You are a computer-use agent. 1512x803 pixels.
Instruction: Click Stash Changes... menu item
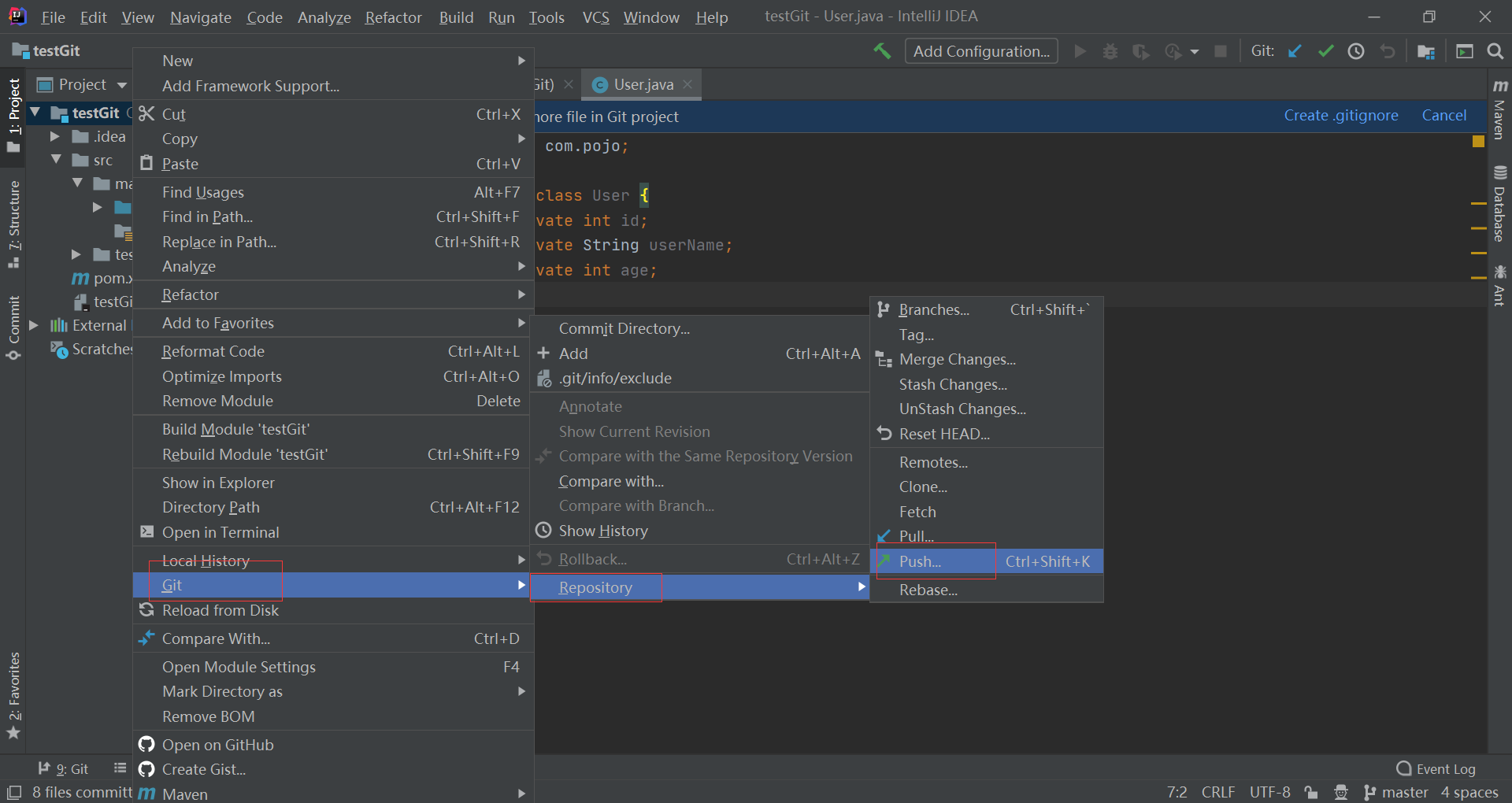point(987,384)
